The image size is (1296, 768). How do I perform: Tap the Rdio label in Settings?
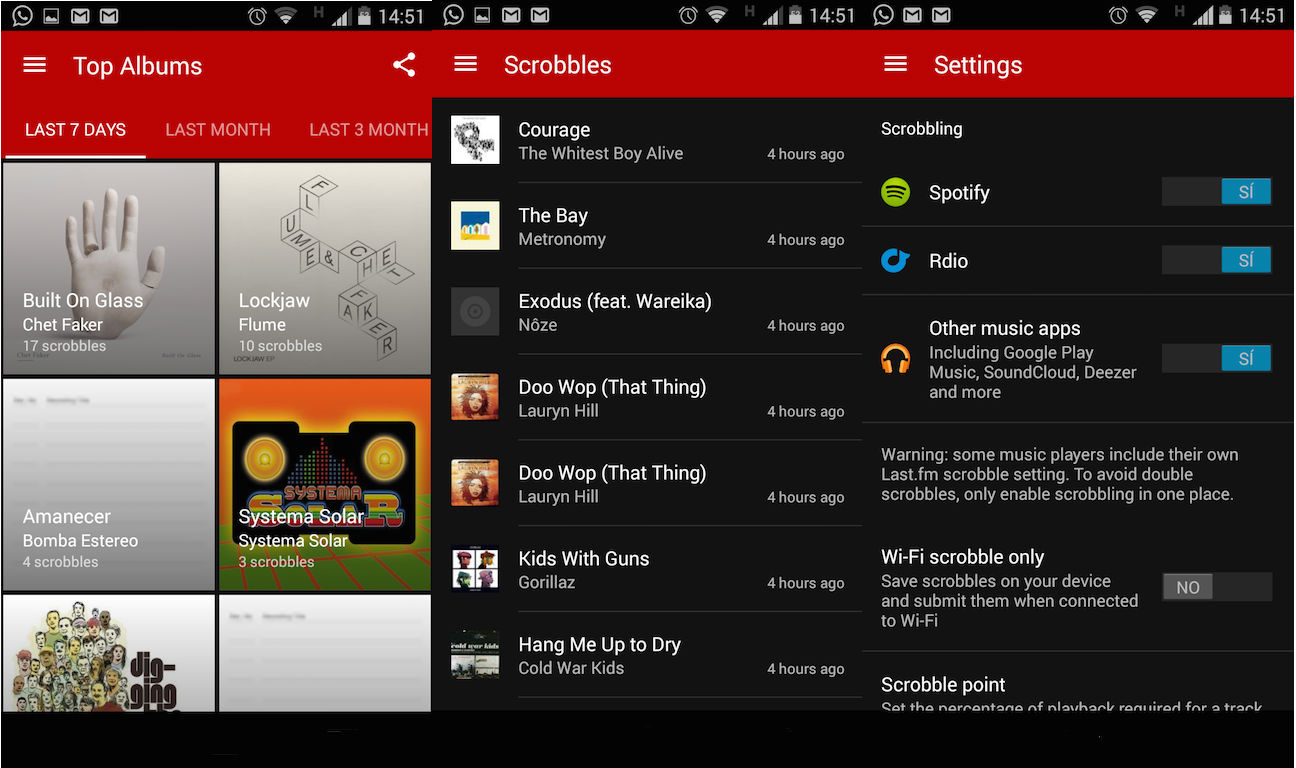948,261
